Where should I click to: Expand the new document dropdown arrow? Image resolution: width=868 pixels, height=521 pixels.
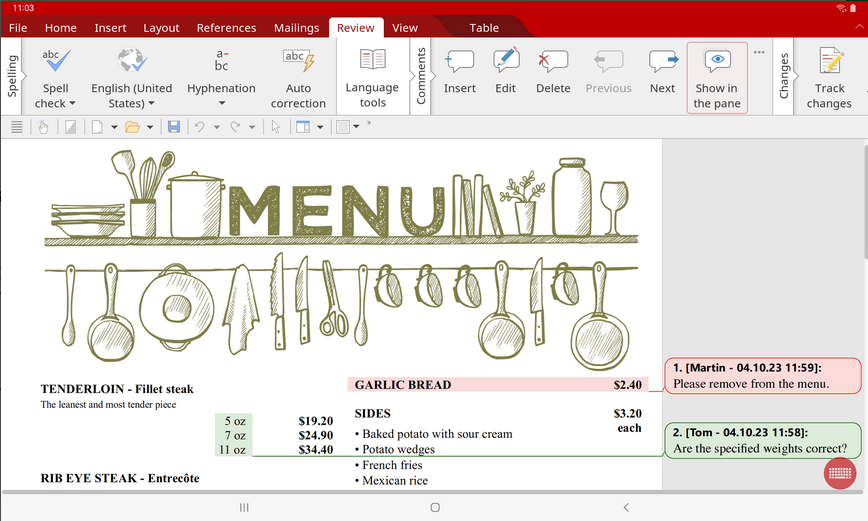click(x=114, y=127)
